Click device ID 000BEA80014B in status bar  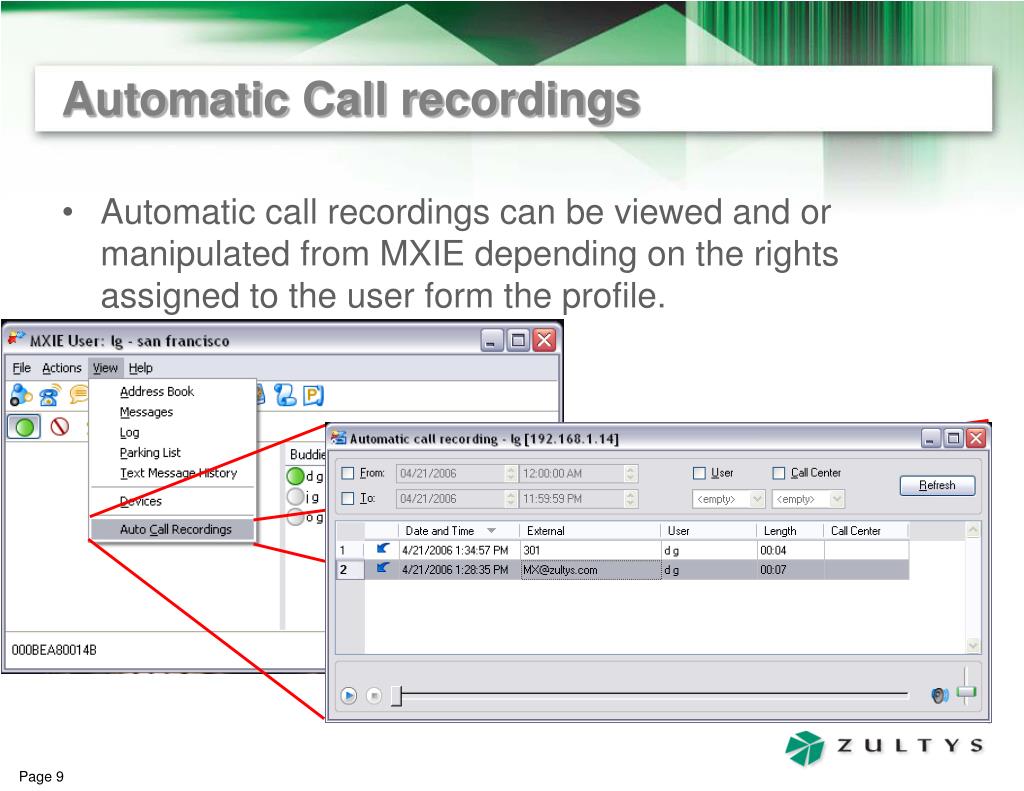click(54, 650)
